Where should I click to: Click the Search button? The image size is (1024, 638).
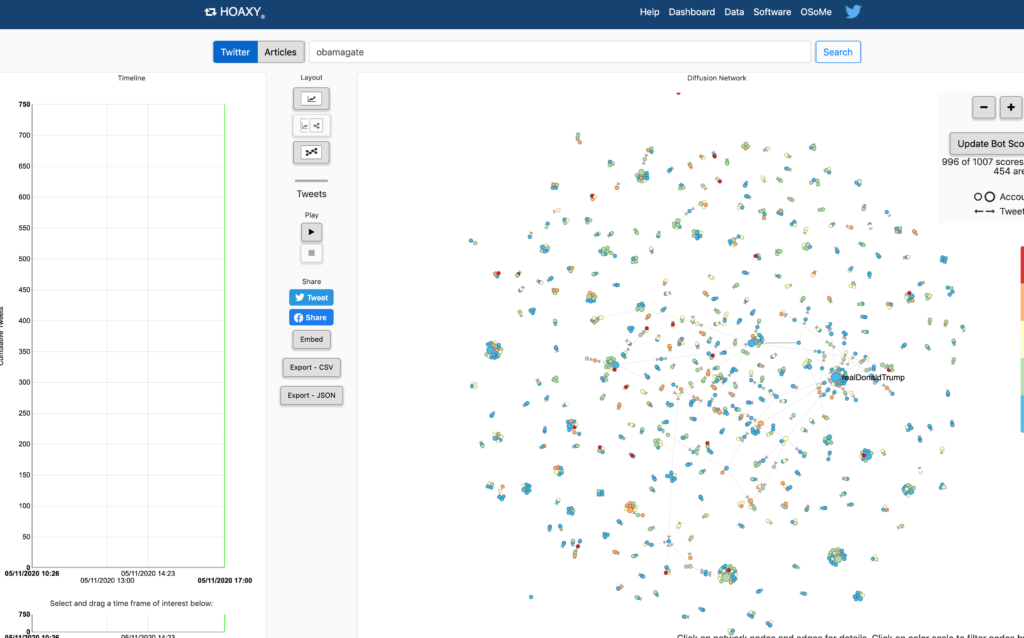(x=838, y=52)
